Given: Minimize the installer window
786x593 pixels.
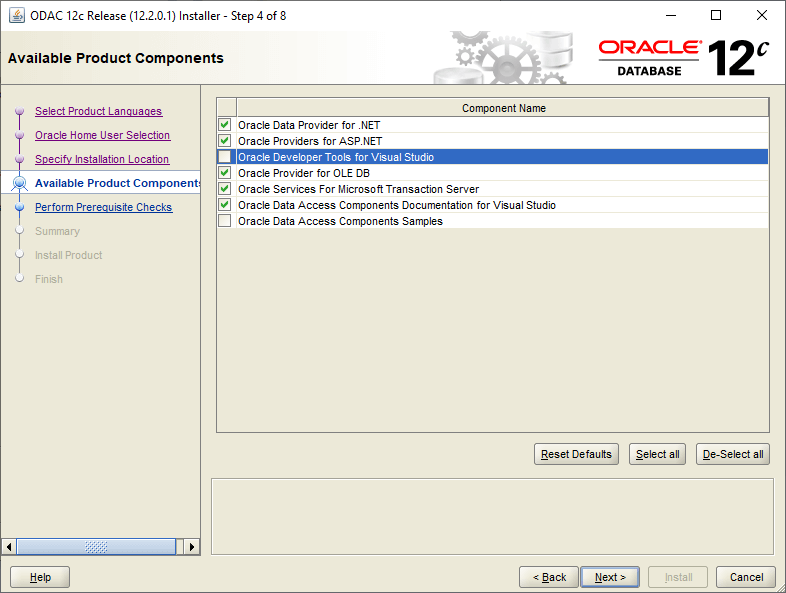Looking at the screenshot, I should click(671, 16).
